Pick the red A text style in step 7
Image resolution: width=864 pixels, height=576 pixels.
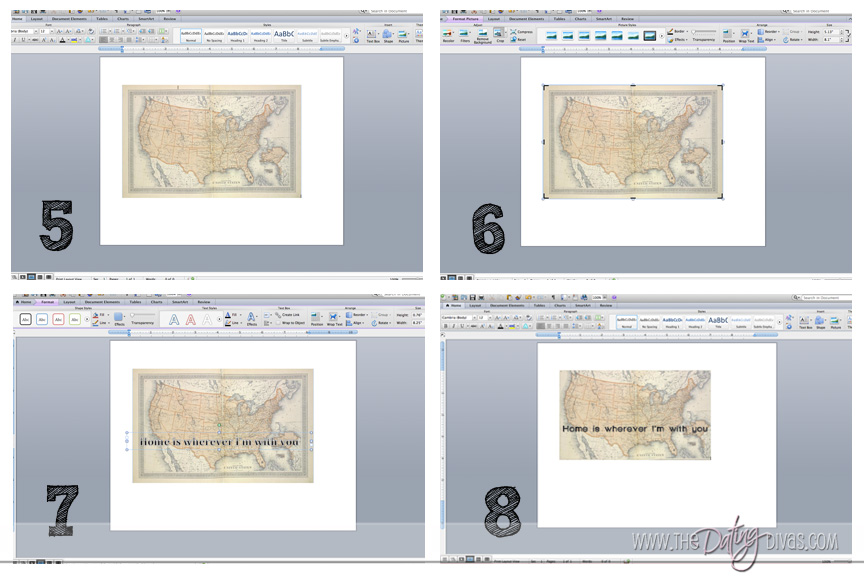[x=191, y=320]
